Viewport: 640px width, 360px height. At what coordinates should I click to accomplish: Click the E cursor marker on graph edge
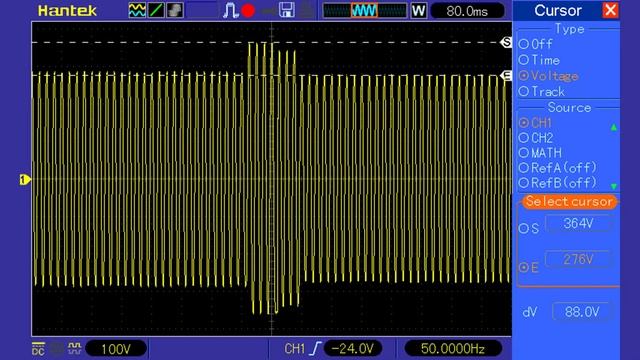[506, 76]
